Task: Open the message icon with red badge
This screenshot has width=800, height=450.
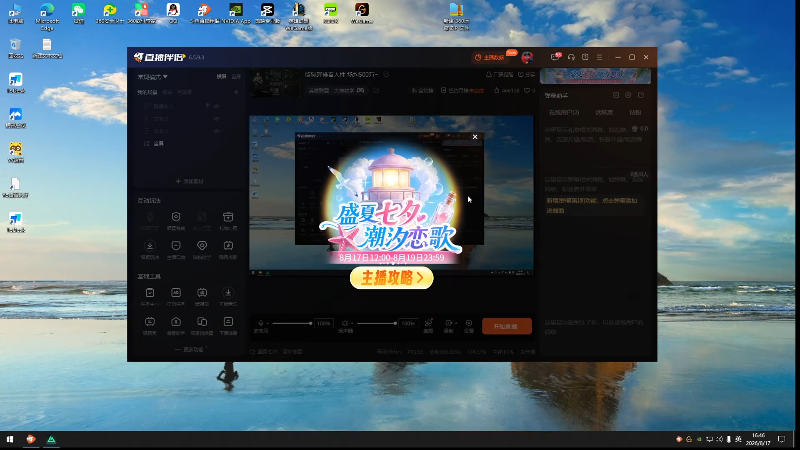Action: 555,57
